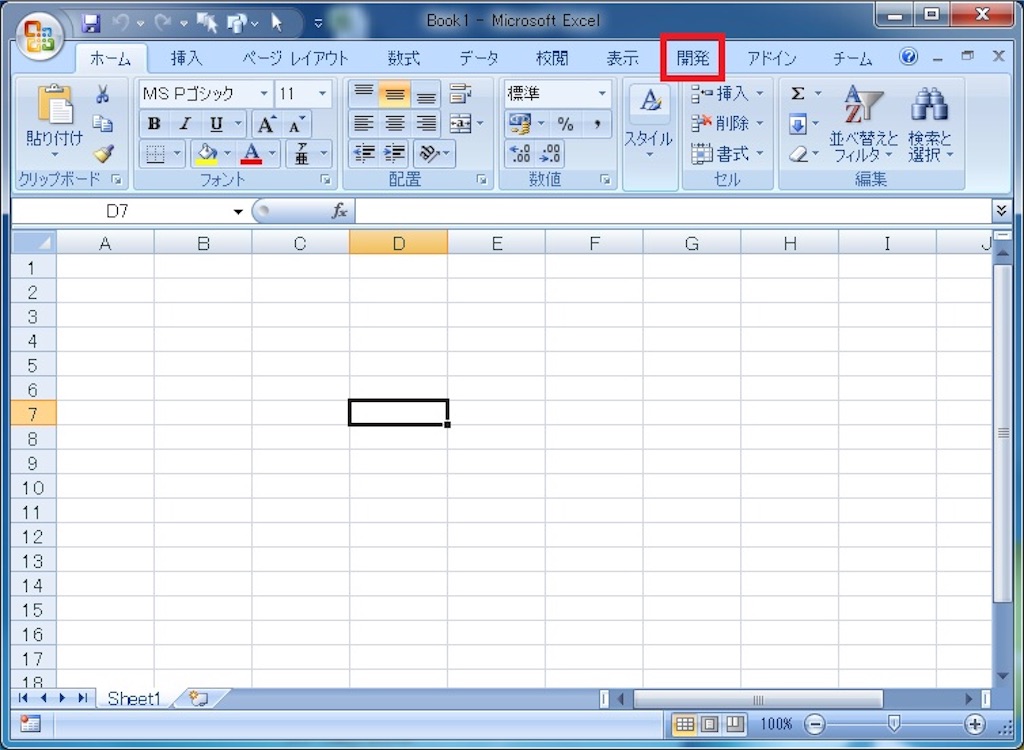Expand the formula bar
This screenshot has width=1024, height=750.
1001,211
